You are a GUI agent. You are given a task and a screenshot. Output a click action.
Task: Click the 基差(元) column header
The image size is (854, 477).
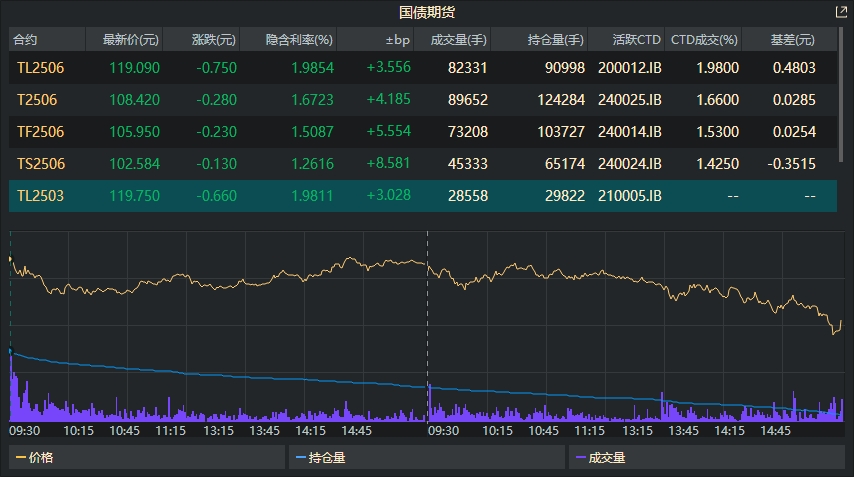pyautogui.click(x=794, y=40)
